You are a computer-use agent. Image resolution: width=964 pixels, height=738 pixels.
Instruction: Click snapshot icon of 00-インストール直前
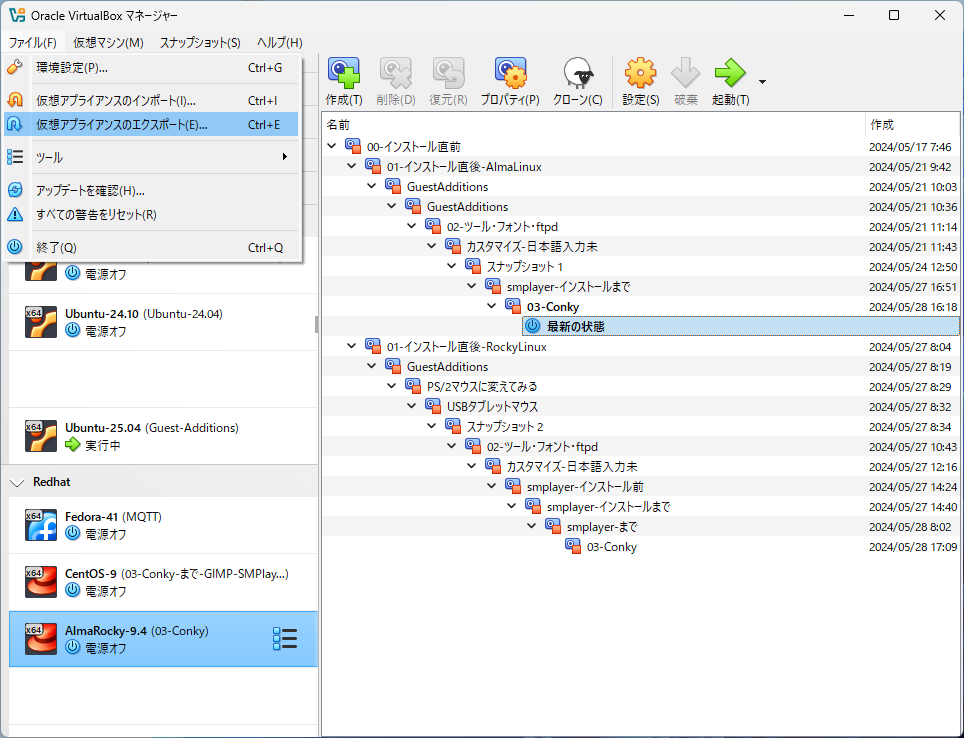pyautogui.click(x=353, y=146)
